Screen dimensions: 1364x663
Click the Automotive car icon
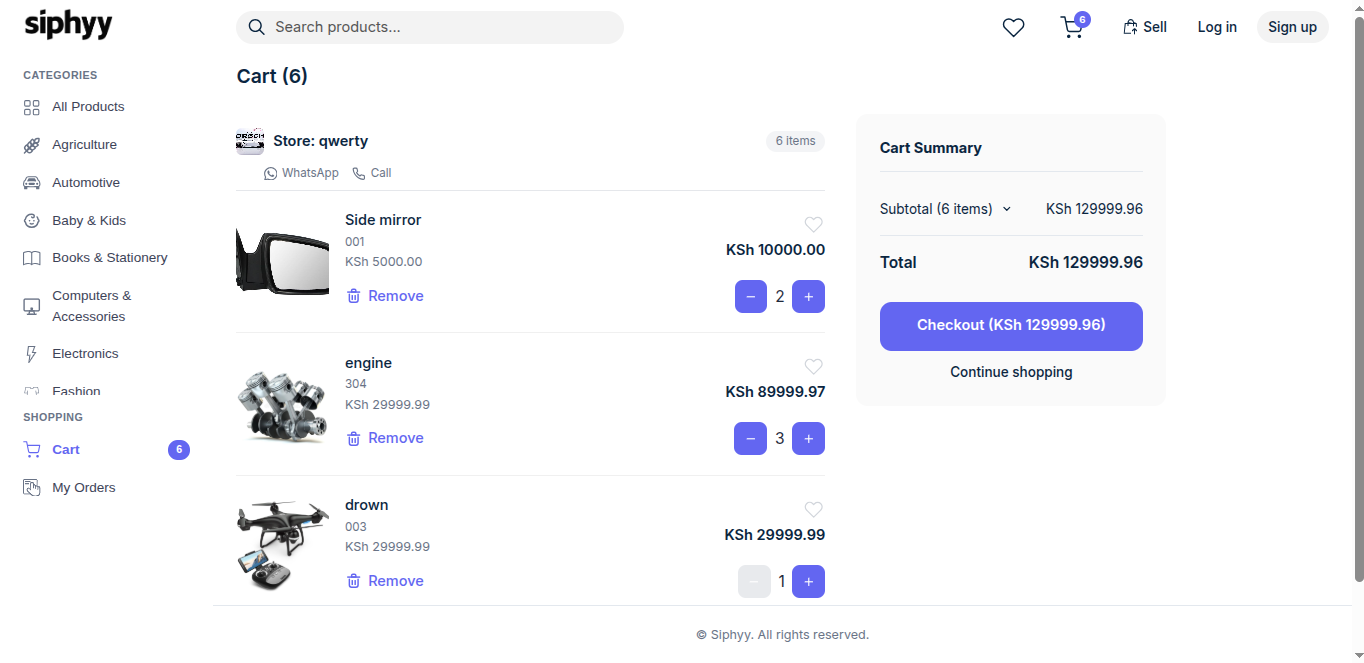[x=32, y=183]
